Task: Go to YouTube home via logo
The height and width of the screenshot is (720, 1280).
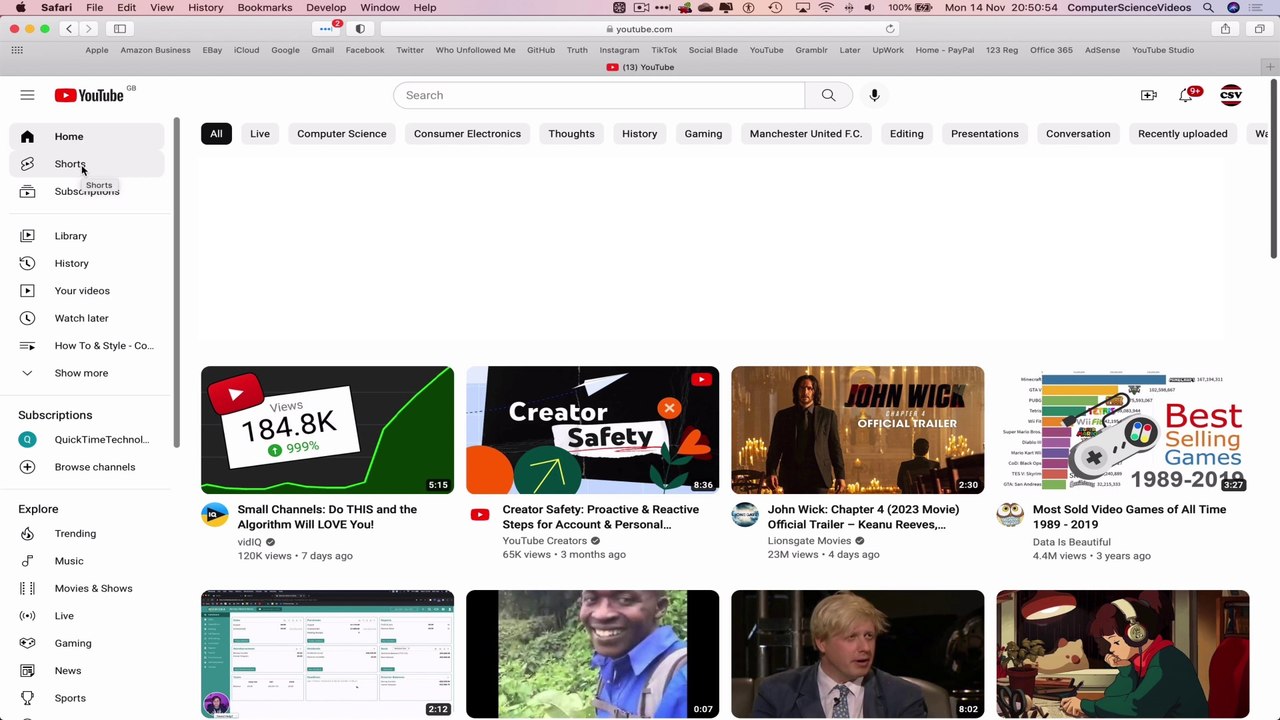Action: point(90,95)
